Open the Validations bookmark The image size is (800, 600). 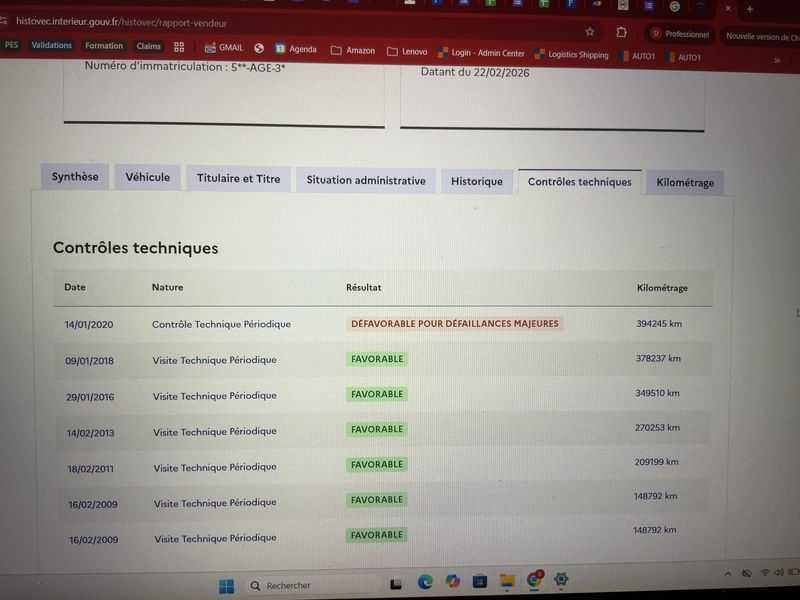52,45
